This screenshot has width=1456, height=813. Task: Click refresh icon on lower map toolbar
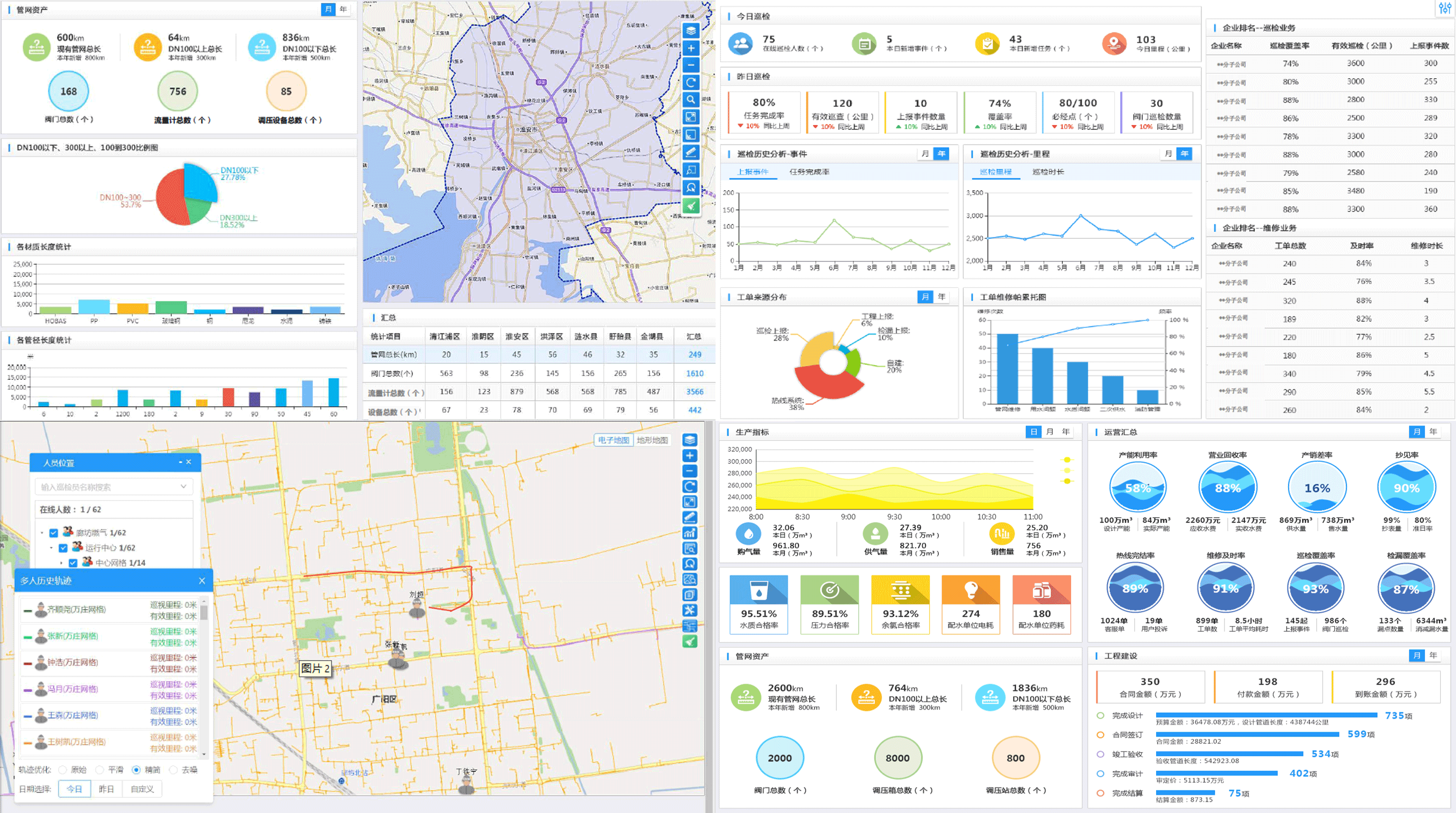coord(690,486)
